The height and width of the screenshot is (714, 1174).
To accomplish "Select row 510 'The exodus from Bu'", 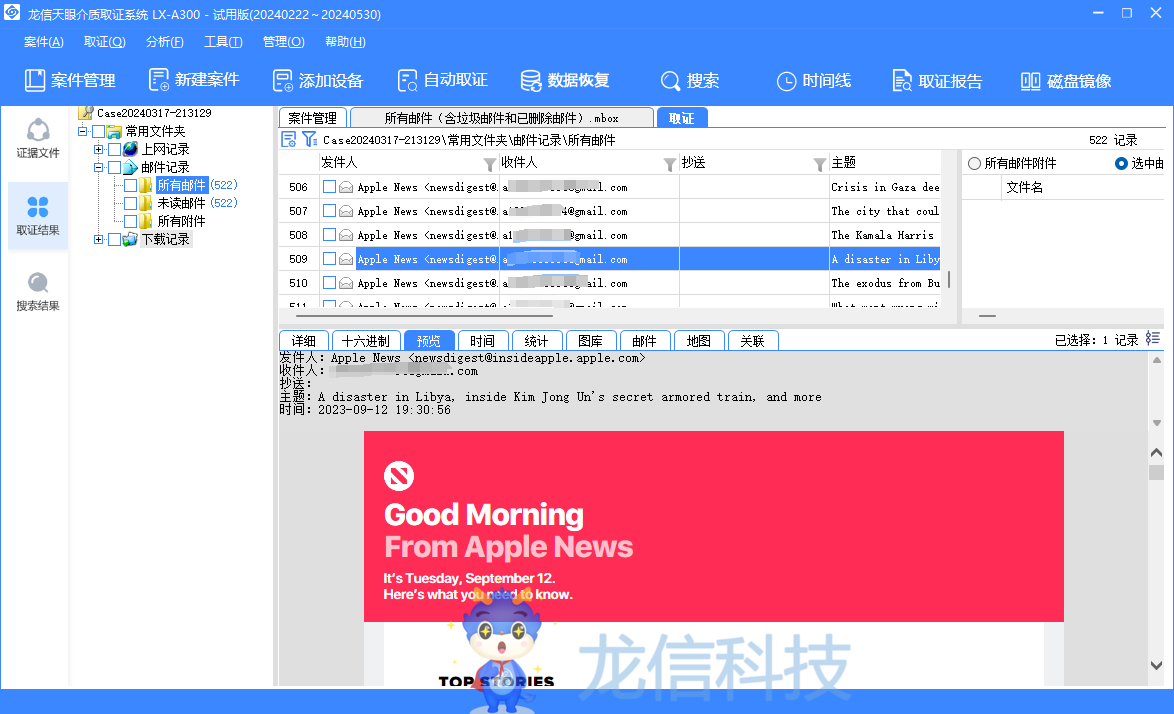I will point(609,283).
